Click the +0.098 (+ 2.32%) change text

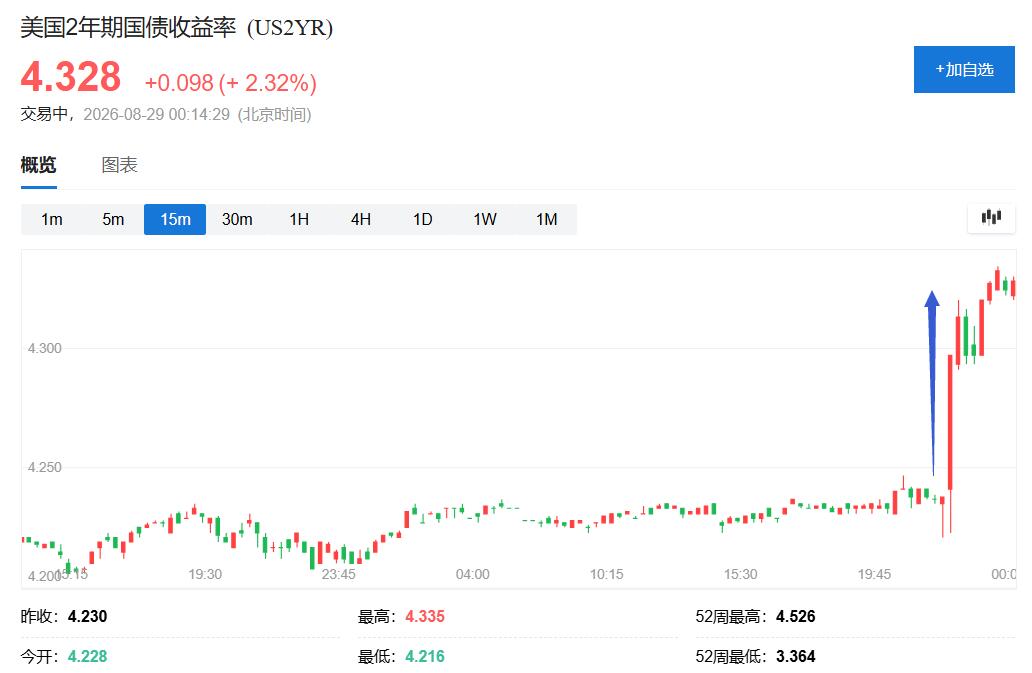point(231,83)
